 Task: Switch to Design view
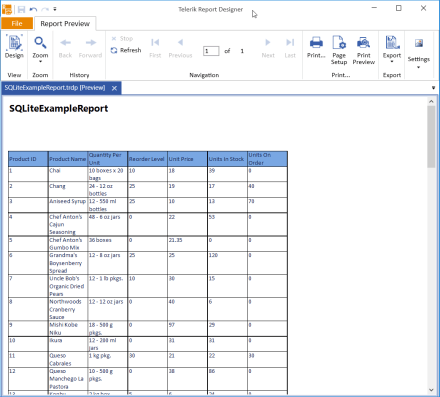14,47
